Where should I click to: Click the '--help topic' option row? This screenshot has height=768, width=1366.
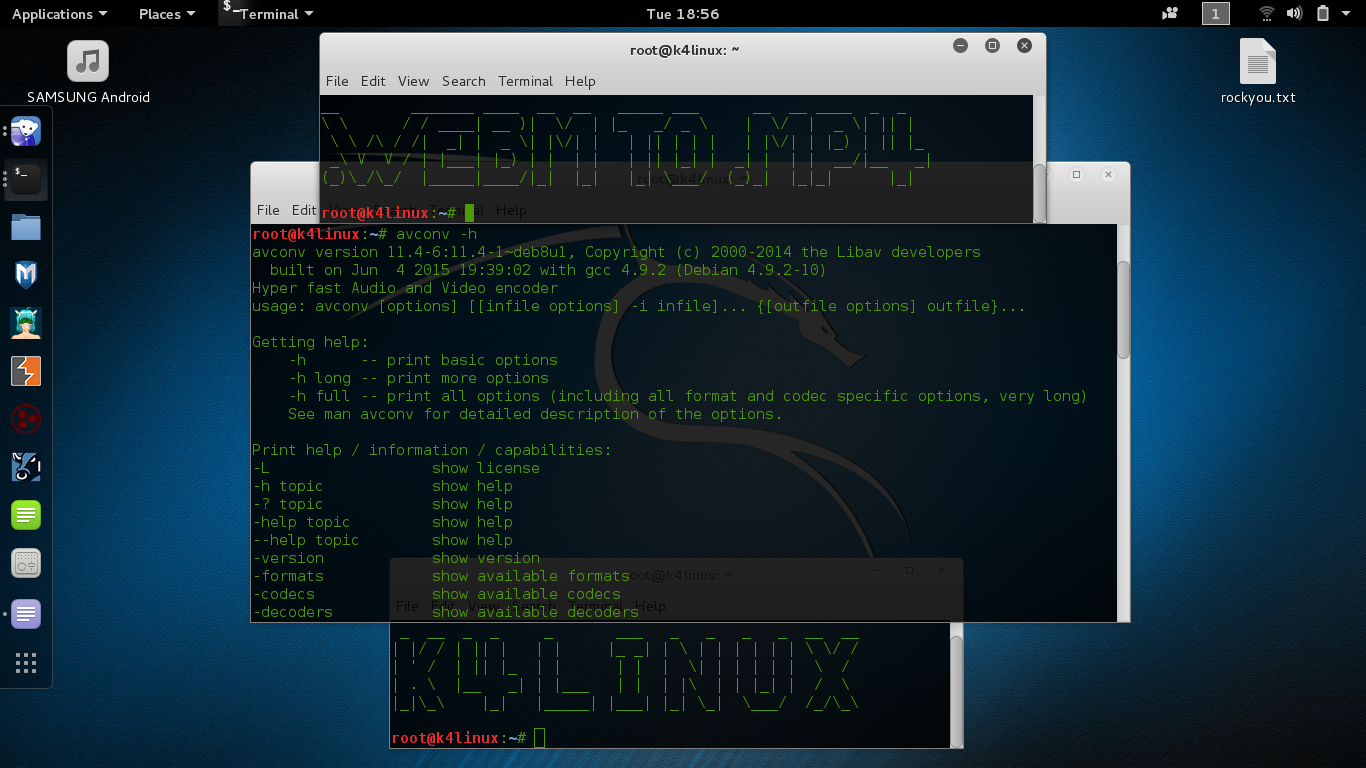point(382,540)
